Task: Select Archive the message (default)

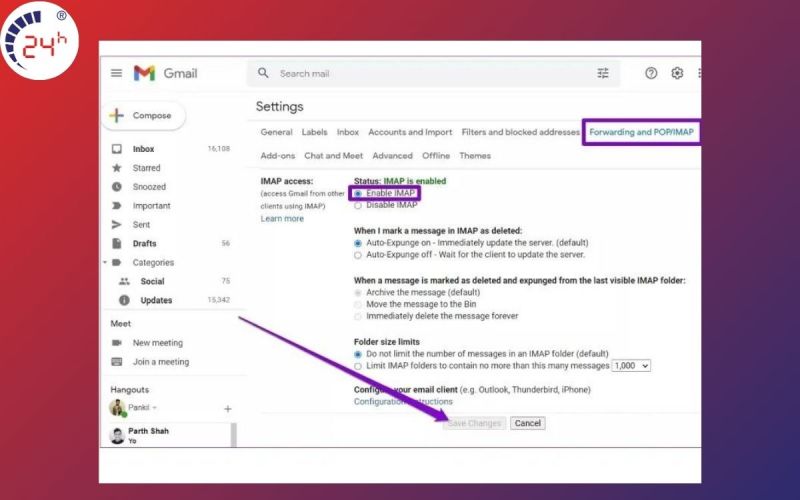Action: (358, 292)
